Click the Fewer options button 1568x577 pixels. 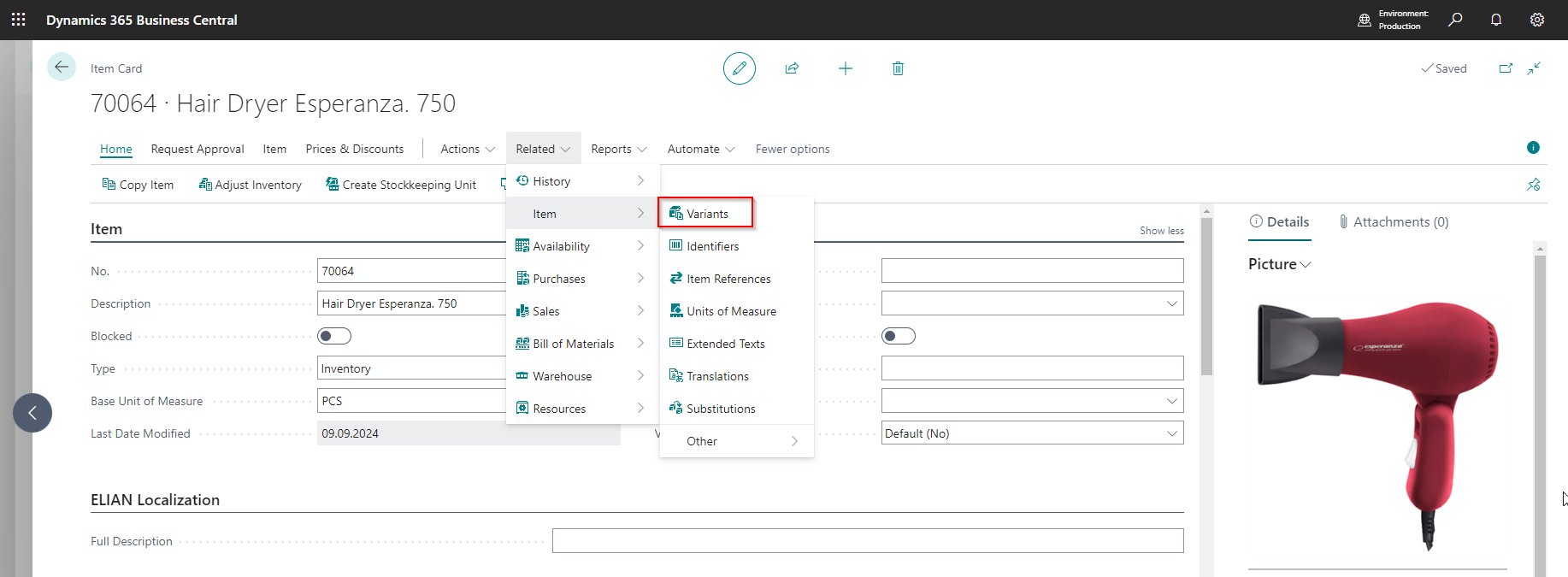[x=793, y=149]
